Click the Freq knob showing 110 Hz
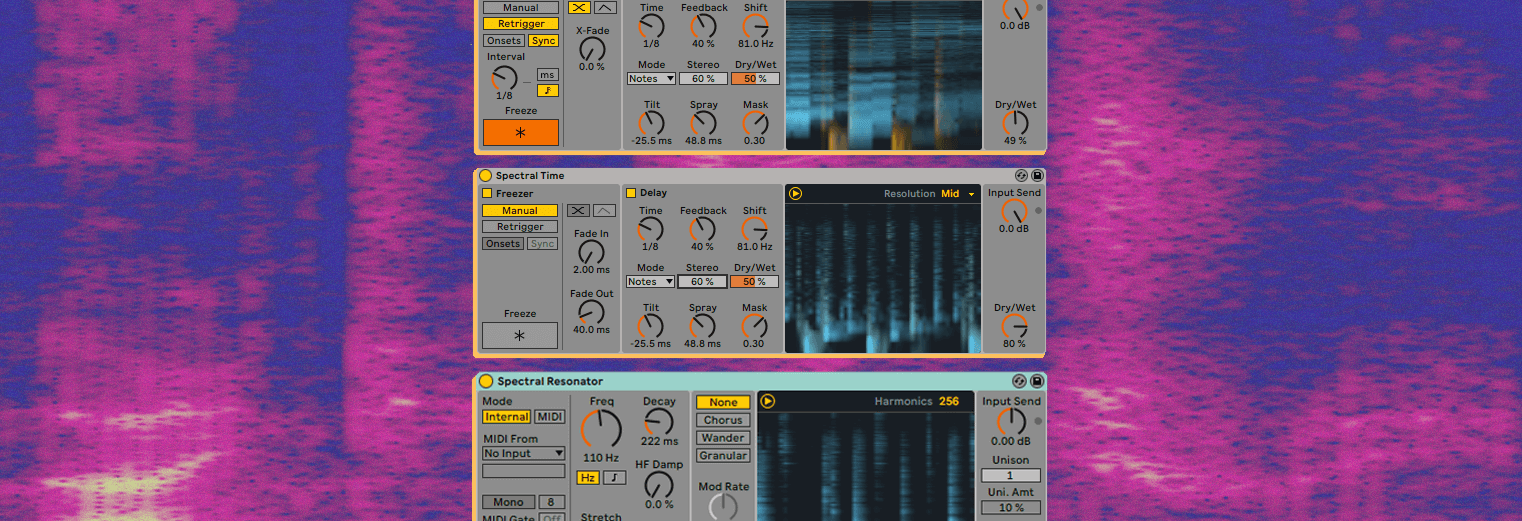 (x=602, y=429)
